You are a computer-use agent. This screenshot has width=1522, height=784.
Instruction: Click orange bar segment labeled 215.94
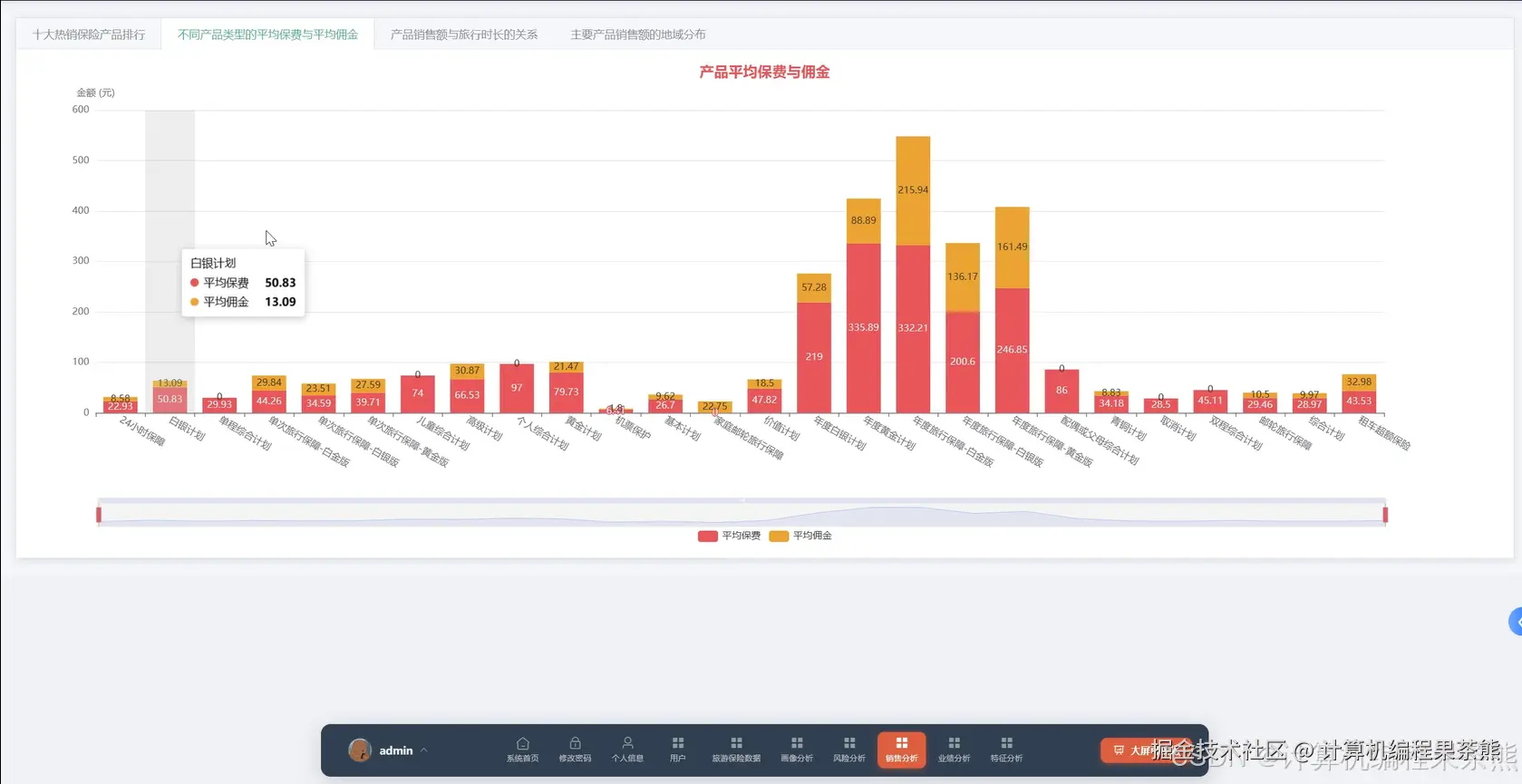pos(913,190)
